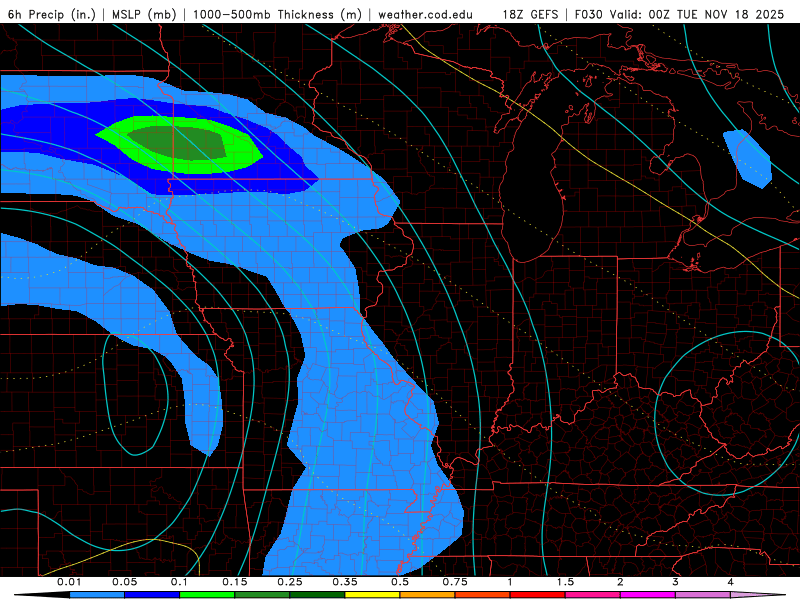The width and height of the screenshot is (800, 600).
Task: Click the "18Z GEFS" model run label
Action: point(530,14)
